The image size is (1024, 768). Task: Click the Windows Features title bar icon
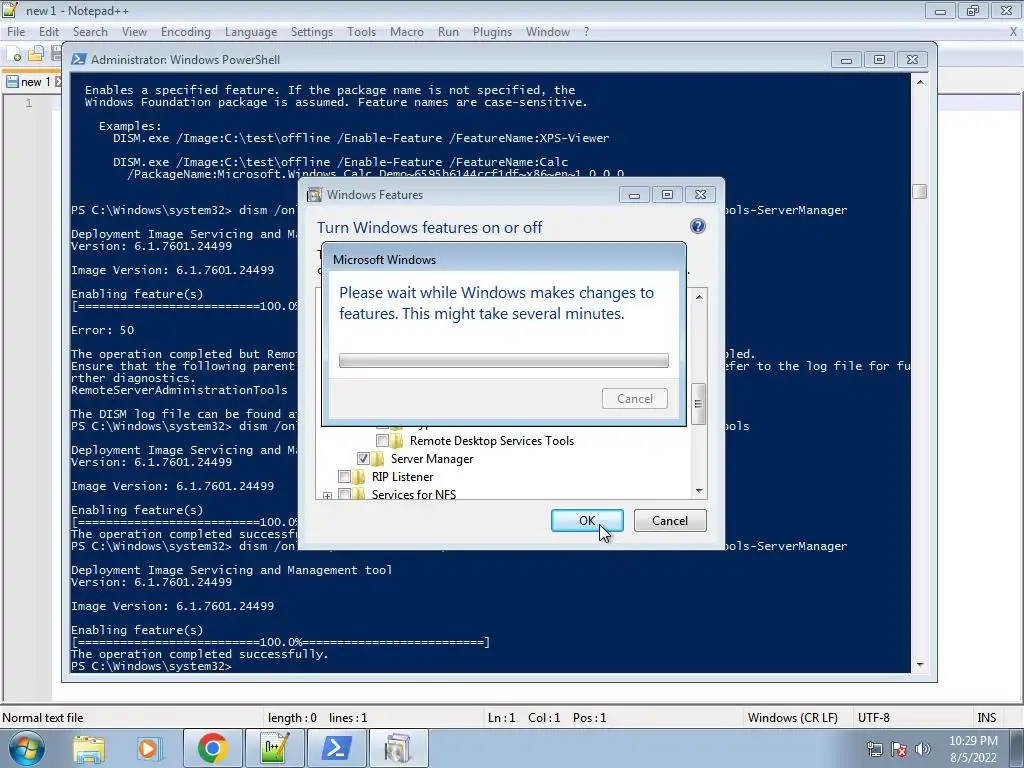coord(315,195)
